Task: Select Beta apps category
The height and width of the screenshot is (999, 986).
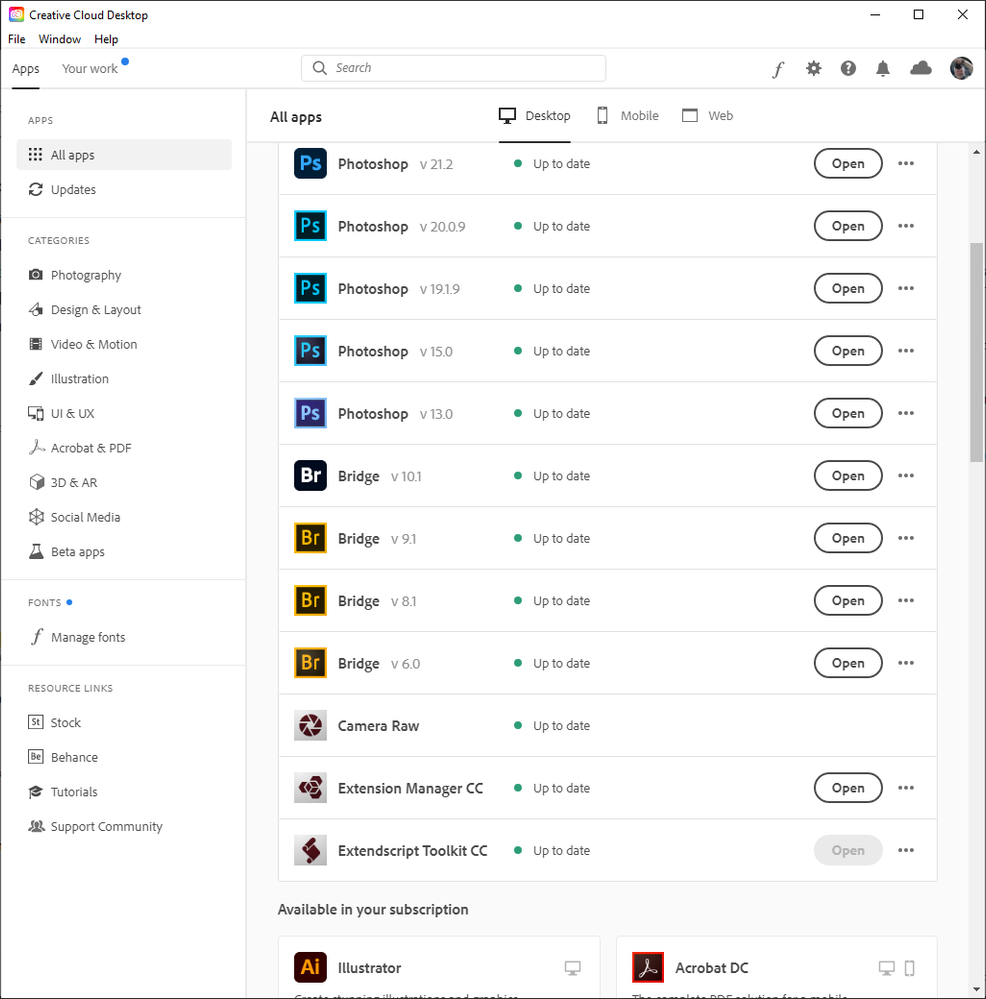Action: pyautogui.click(x=66, y=552)
